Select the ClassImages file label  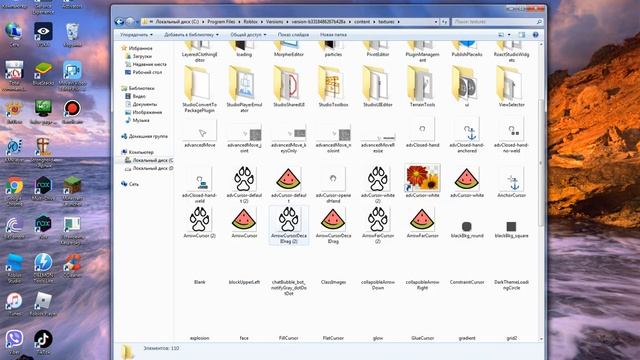(x=333, y=282)
